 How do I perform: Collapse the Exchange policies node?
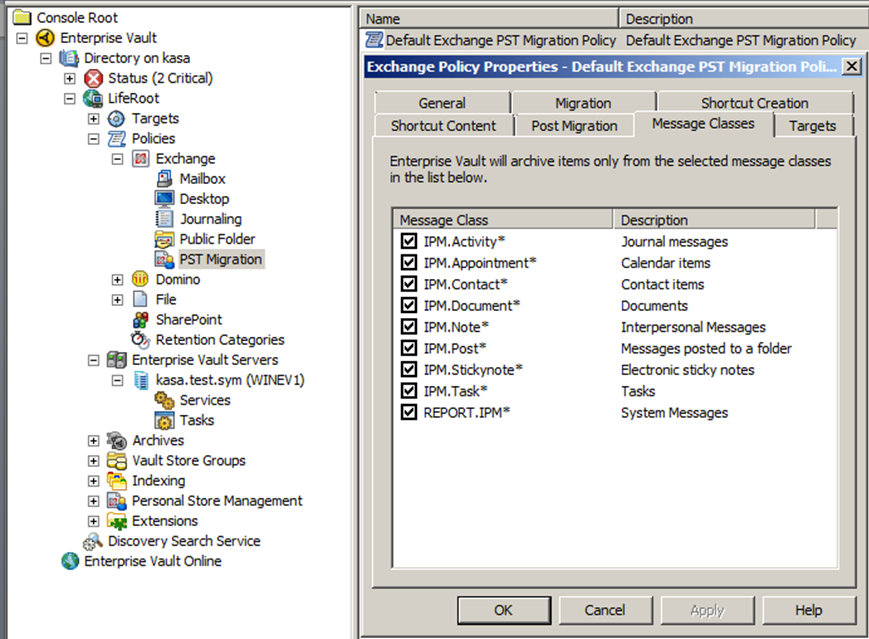117,159
